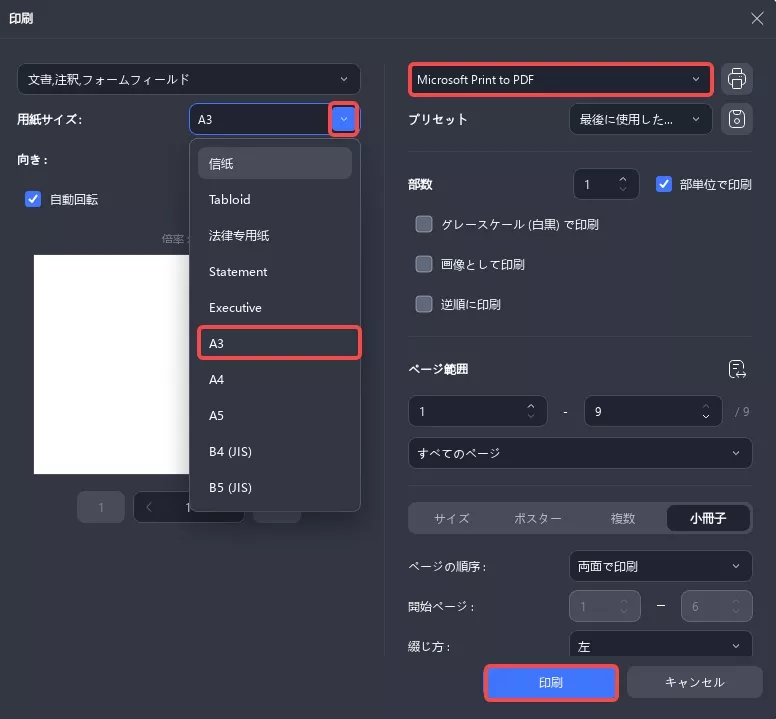
Task: Switch to ポスター tab
Action: [x=537, y=519]
